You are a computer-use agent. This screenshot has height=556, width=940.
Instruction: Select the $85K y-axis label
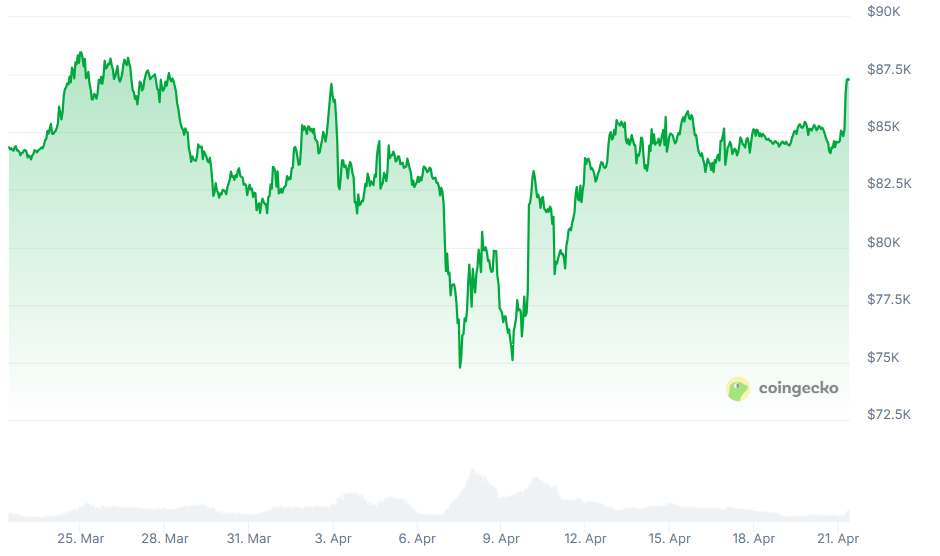coord(883,127)
